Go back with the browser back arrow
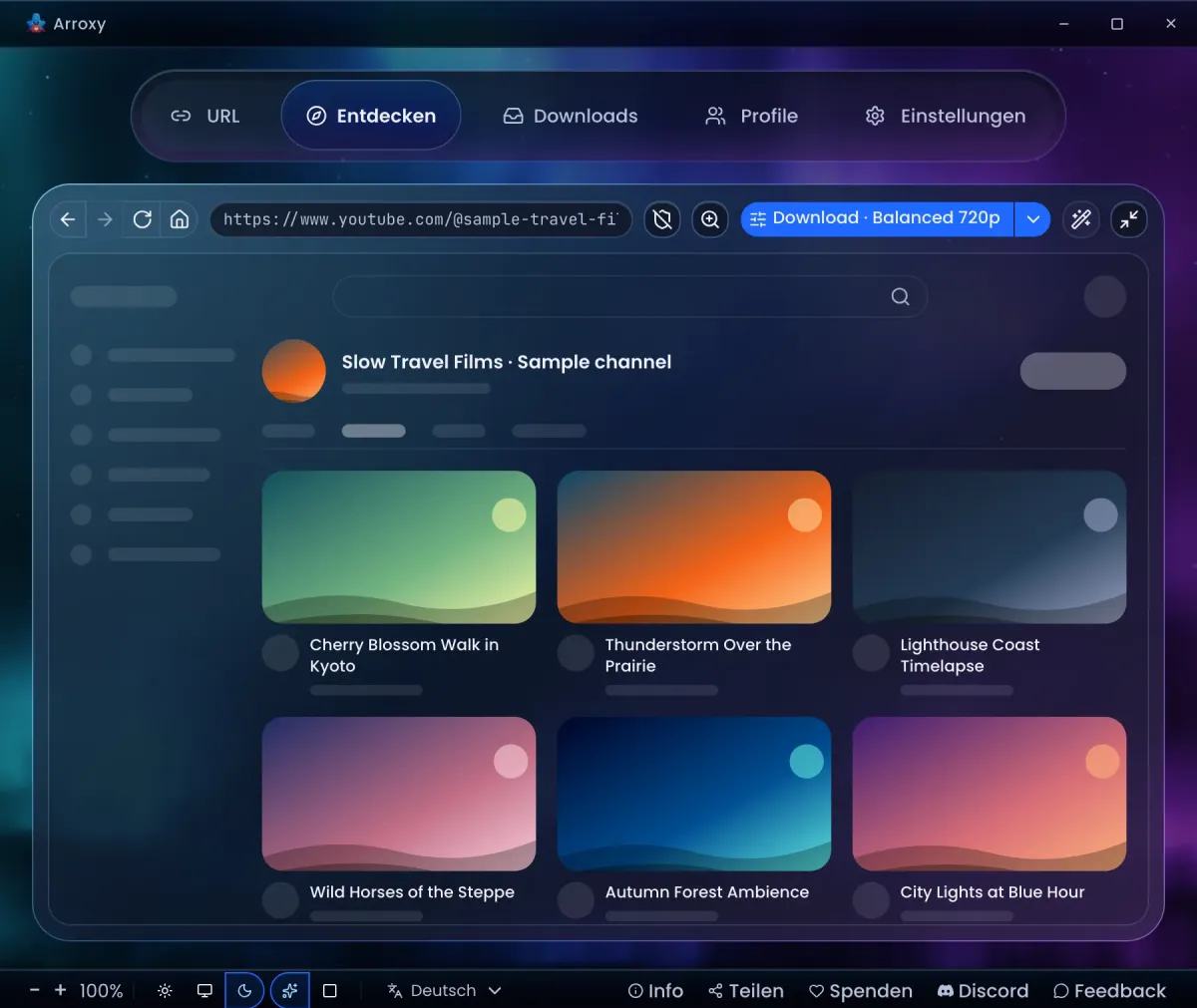The height and width of the screenshot is (1008, 1197). point(68,219)
